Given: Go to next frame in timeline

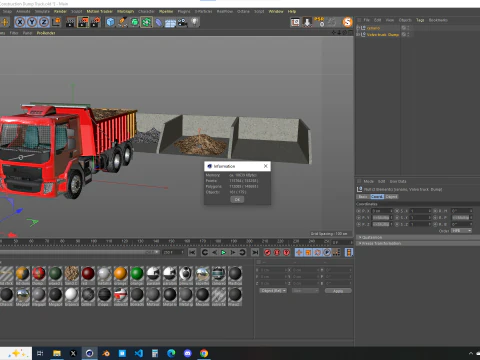Looking at the screenshot, I should [x=233, y=252].
